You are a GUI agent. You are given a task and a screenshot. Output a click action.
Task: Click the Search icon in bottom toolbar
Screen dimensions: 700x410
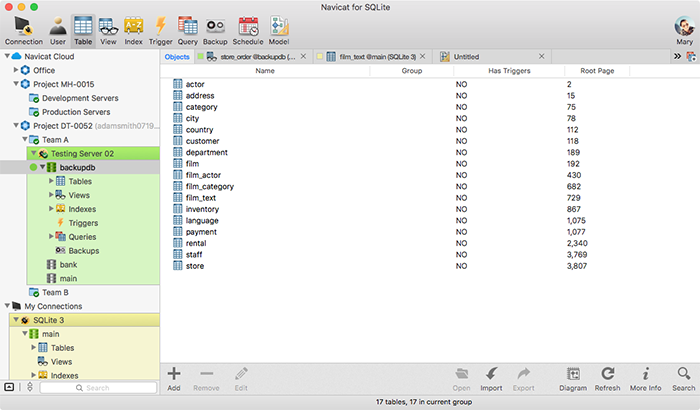(x=683, y=379)
